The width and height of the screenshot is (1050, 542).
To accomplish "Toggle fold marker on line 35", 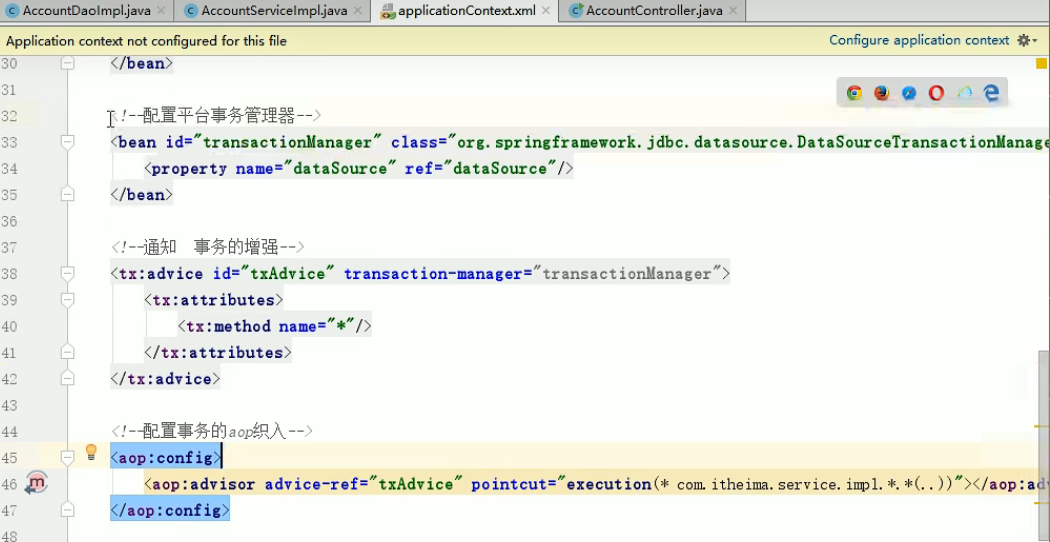I will click(67, 194).
